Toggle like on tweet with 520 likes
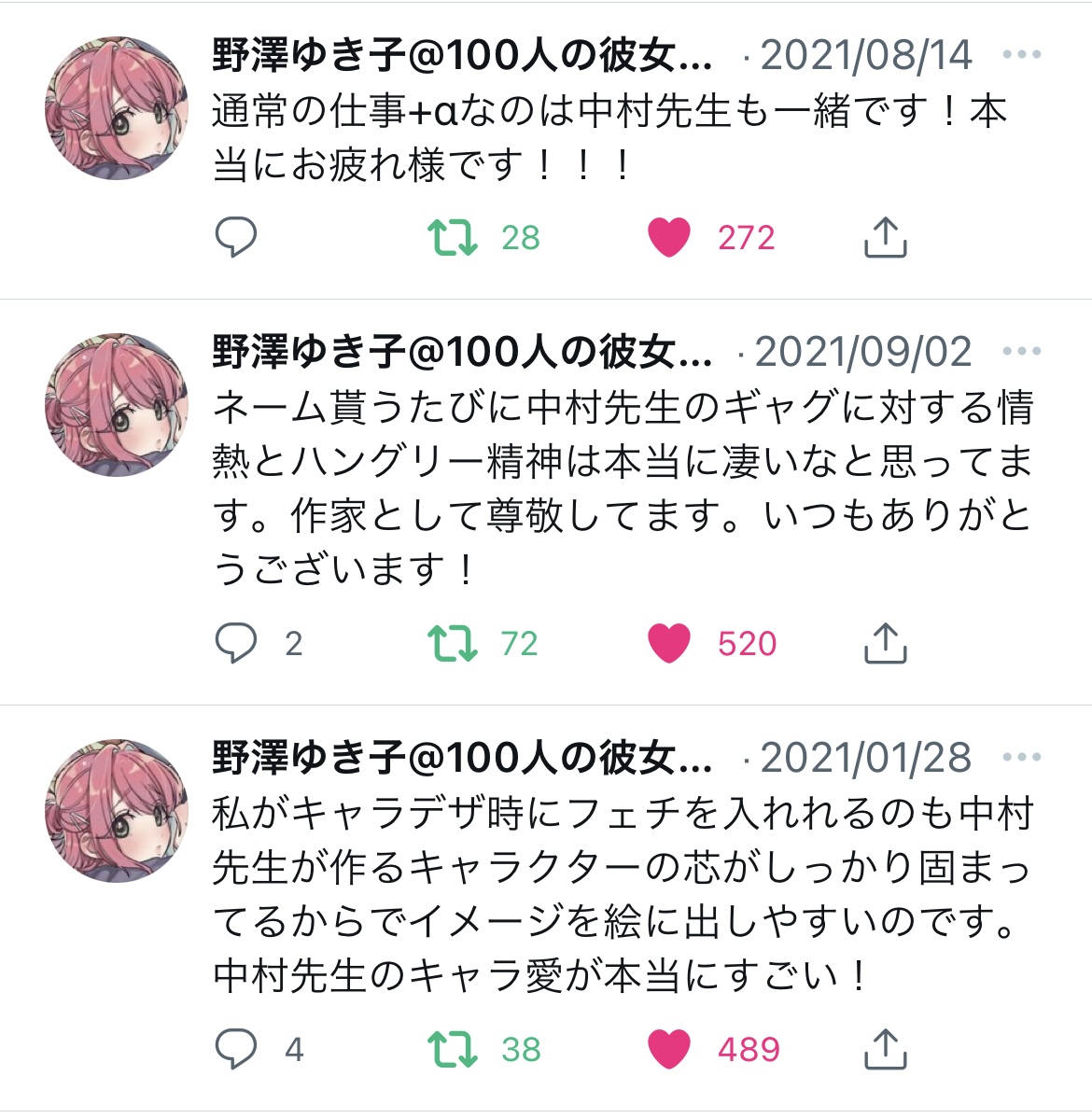1092x1118 pixels. click(x=669, y=643)
